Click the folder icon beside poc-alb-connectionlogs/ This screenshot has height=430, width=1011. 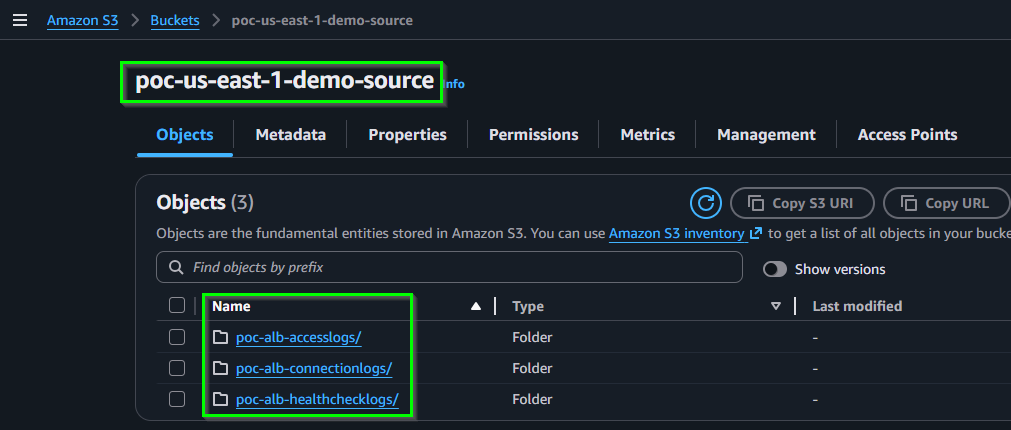point(221,368)
